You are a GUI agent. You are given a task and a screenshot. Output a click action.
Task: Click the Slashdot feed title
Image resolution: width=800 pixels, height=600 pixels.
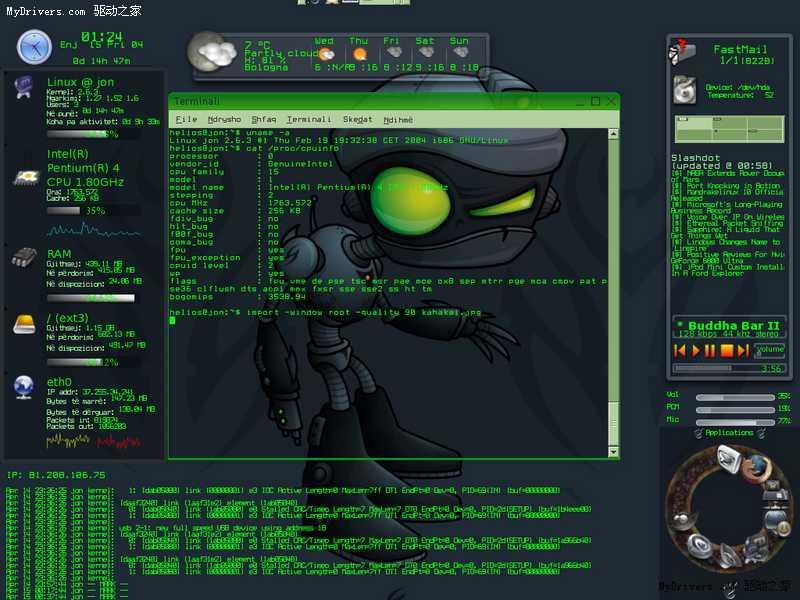(695, 158)
